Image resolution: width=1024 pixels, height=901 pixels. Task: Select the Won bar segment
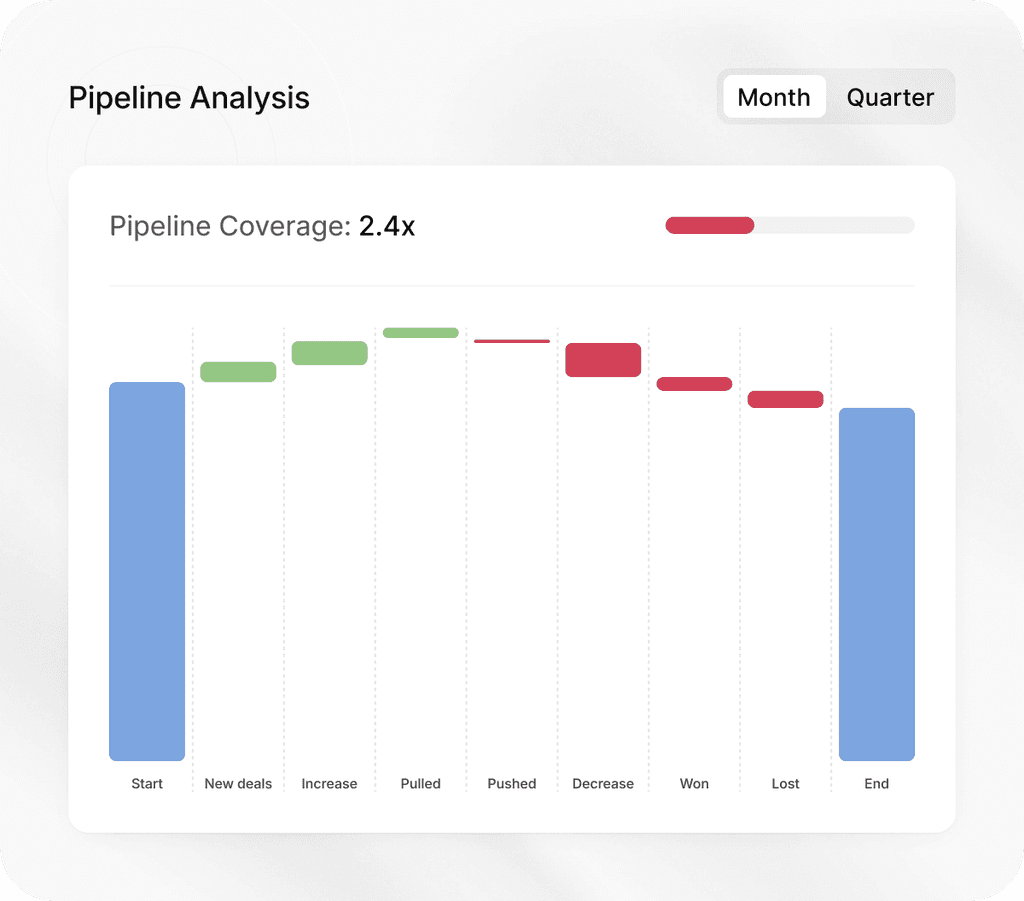[694, 383]
